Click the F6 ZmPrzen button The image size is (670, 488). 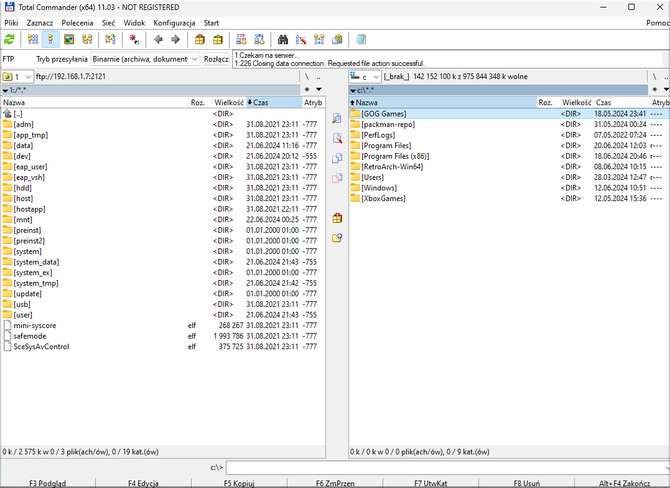(x=335, y=483)
